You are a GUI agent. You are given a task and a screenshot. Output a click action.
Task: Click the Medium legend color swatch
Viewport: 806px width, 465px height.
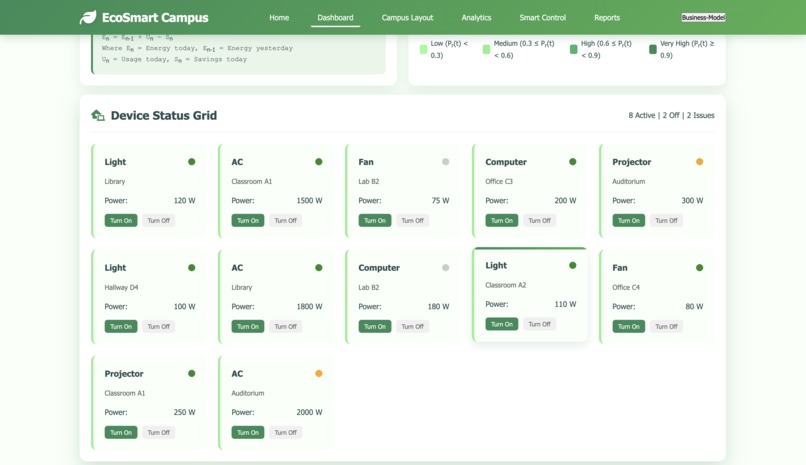click(486, 49)
